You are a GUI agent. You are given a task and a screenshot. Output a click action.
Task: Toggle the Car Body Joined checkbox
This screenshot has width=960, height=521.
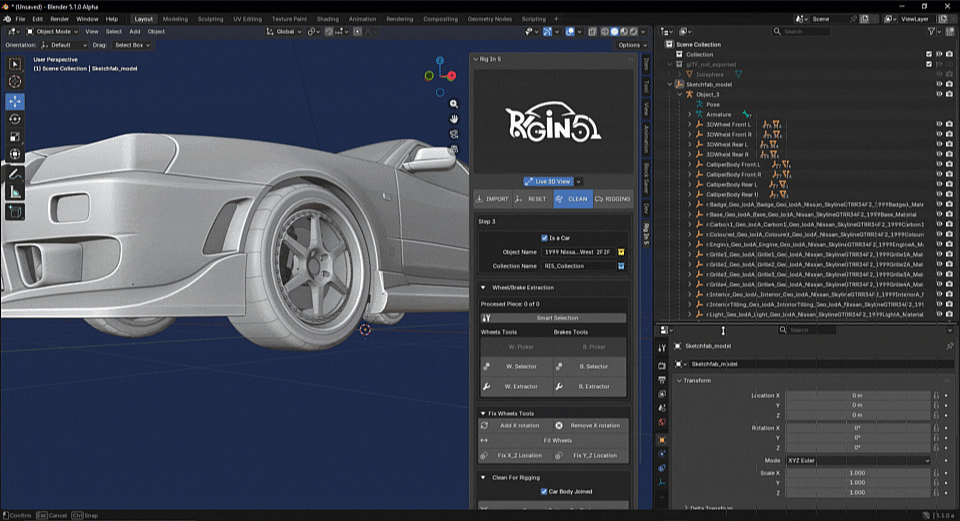[x=544, y=491]
